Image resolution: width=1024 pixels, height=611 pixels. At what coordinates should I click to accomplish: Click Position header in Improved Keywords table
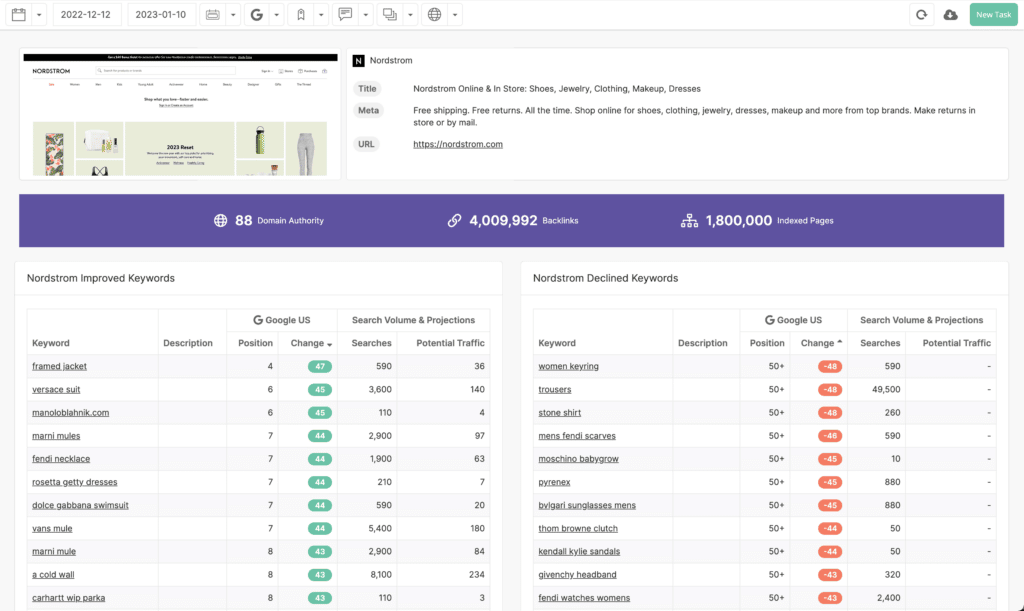(255, 343)
